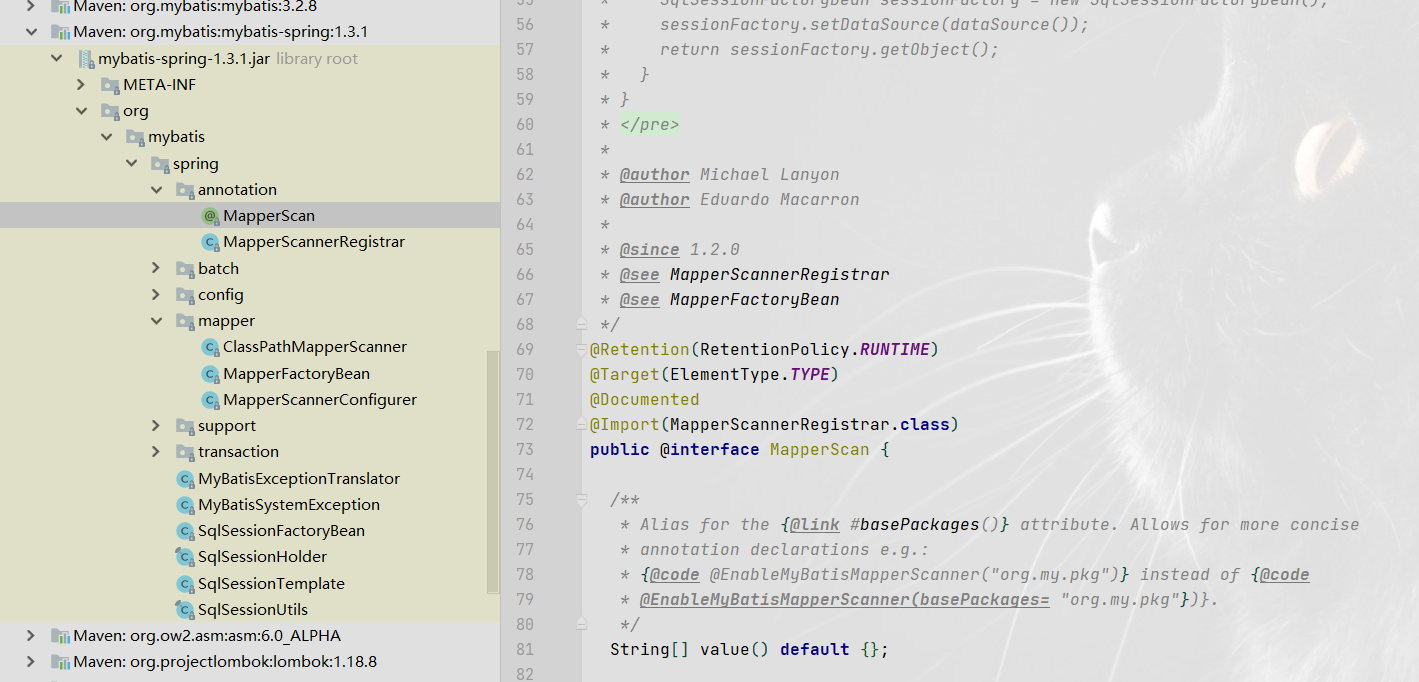1419x682 pixels.
Task: Click the config package folder icon
Action: [x=185, y=295]
